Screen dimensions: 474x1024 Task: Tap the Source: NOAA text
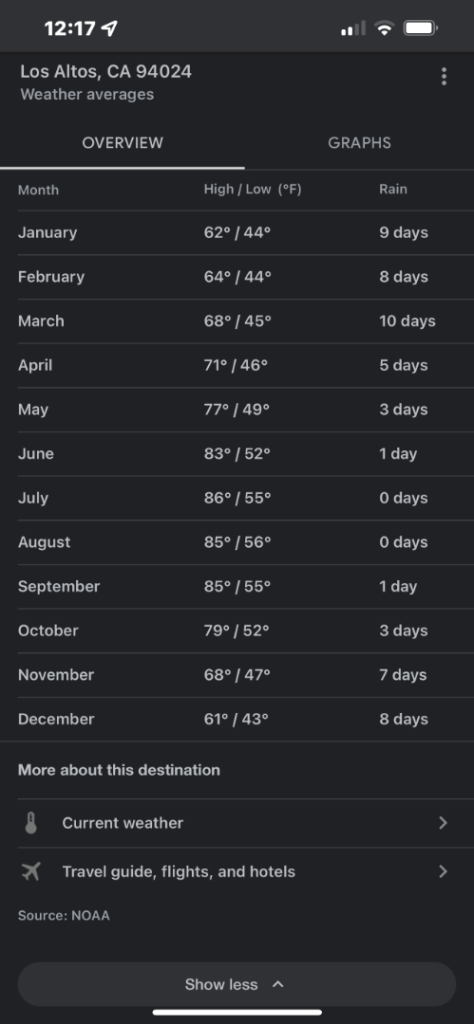pyautogui.click(x=64, y=916)
